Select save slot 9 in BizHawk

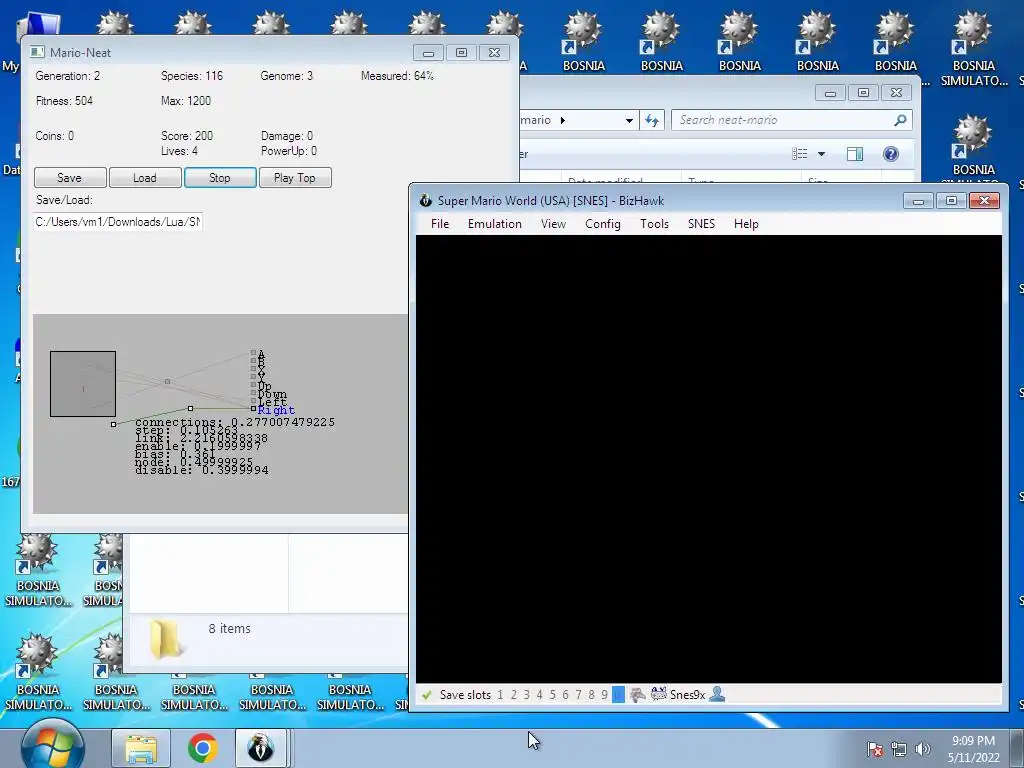(x=605, y=695)
